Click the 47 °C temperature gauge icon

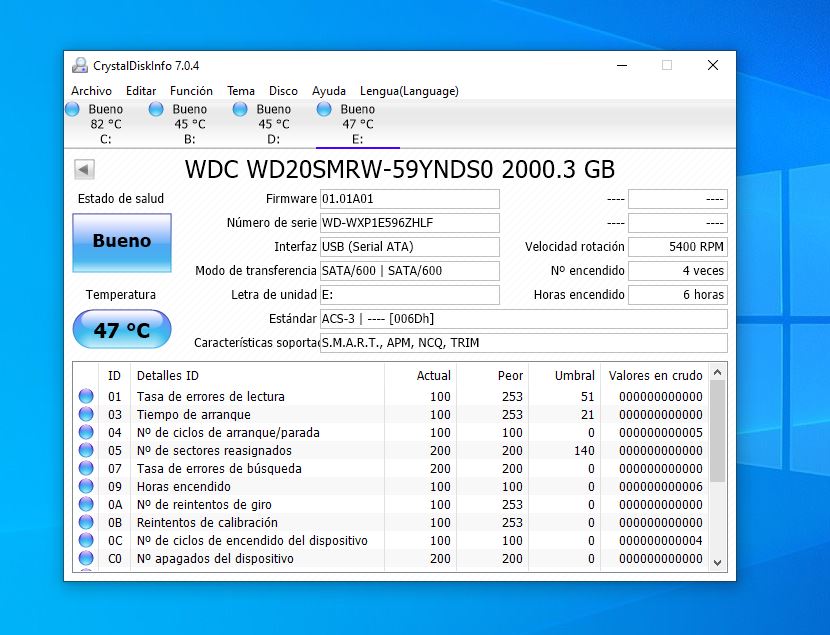click(x=121, y=329)
